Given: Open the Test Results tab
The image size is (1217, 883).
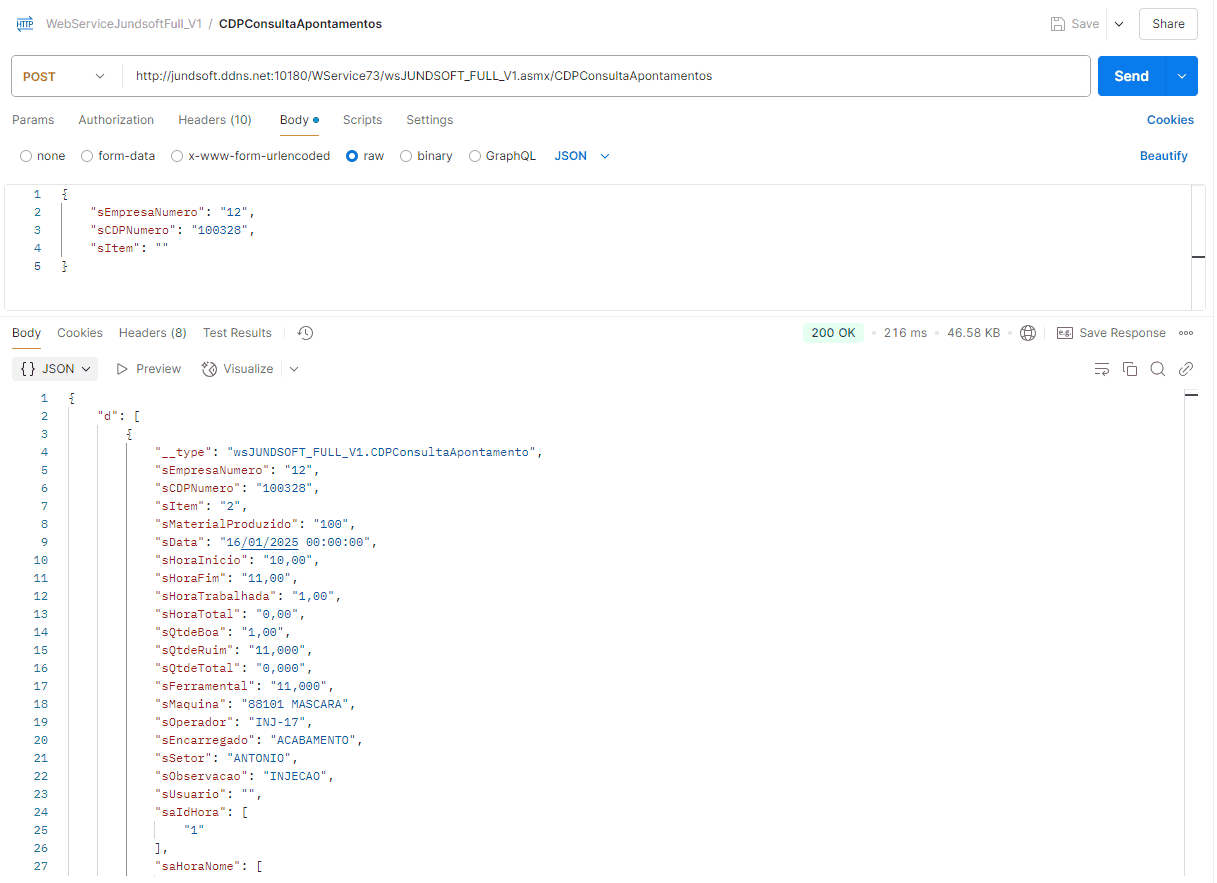Looking at the screenshot, I should 237,333.
